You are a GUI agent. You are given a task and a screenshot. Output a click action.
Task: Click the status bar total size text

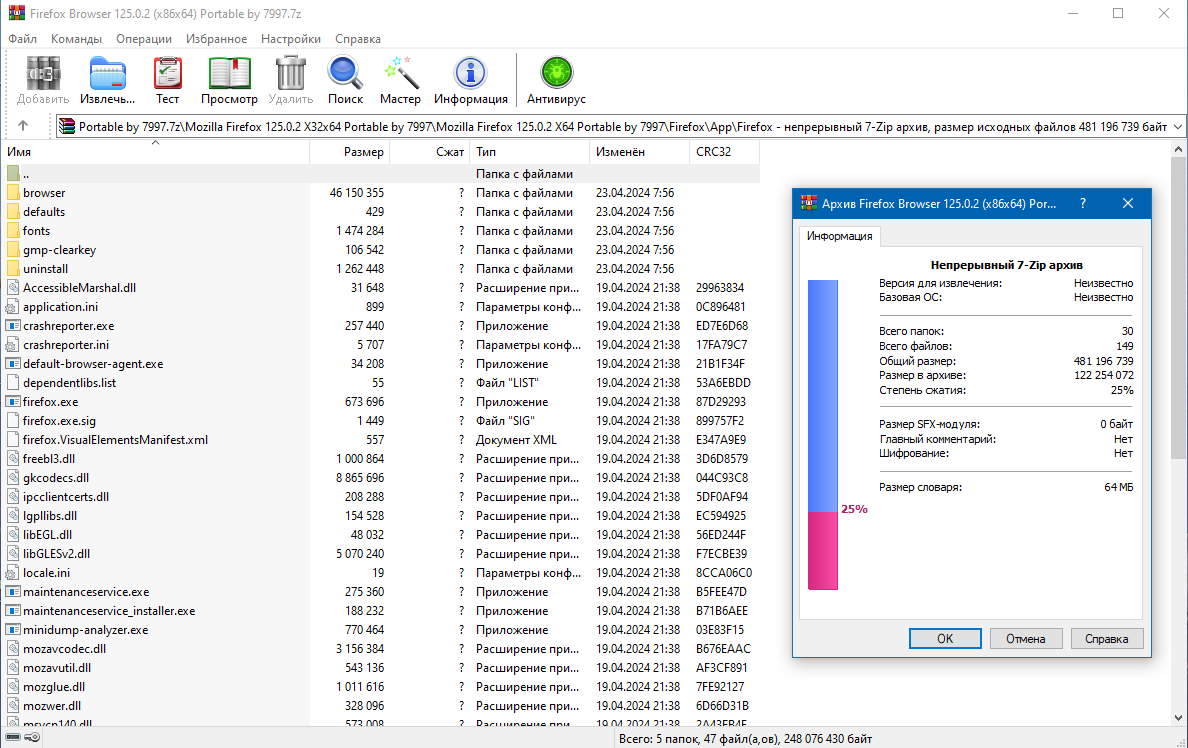point(746,738)
